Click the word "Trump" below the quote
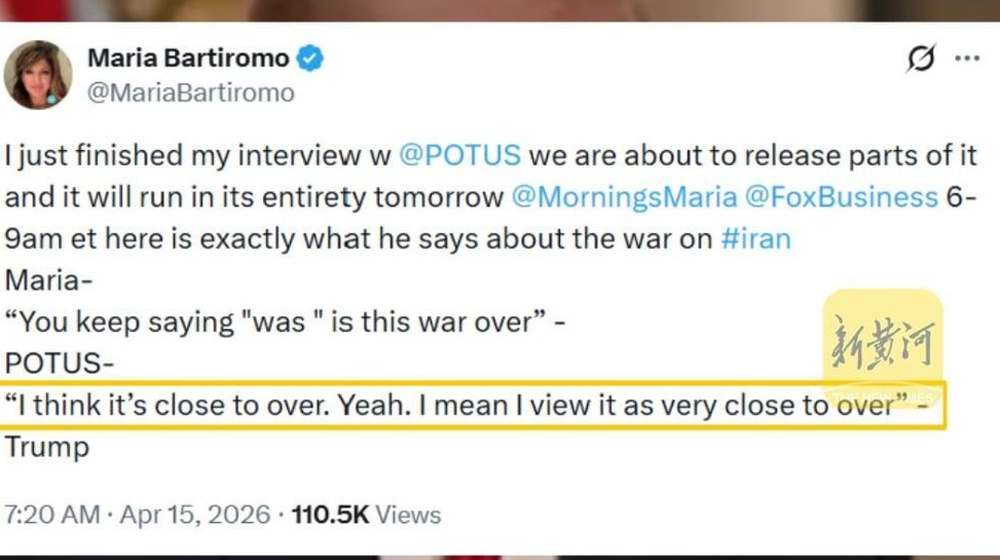Viewport: 1000px width, 560px height. click(47, 447)
